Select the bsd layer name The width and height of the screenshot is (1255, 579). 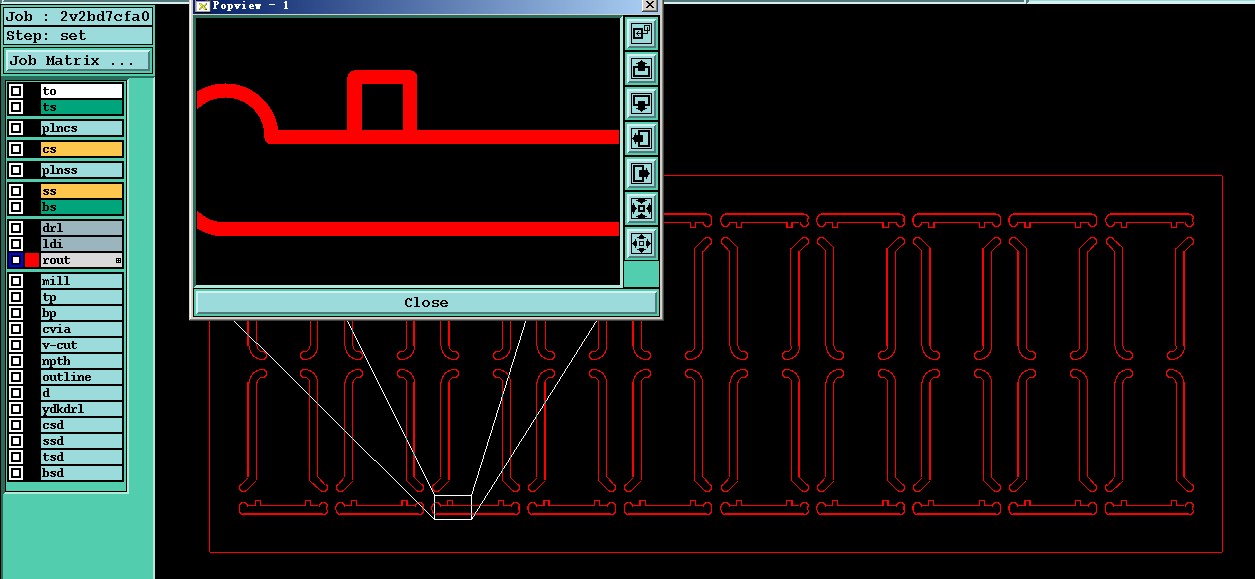[82, 473]
